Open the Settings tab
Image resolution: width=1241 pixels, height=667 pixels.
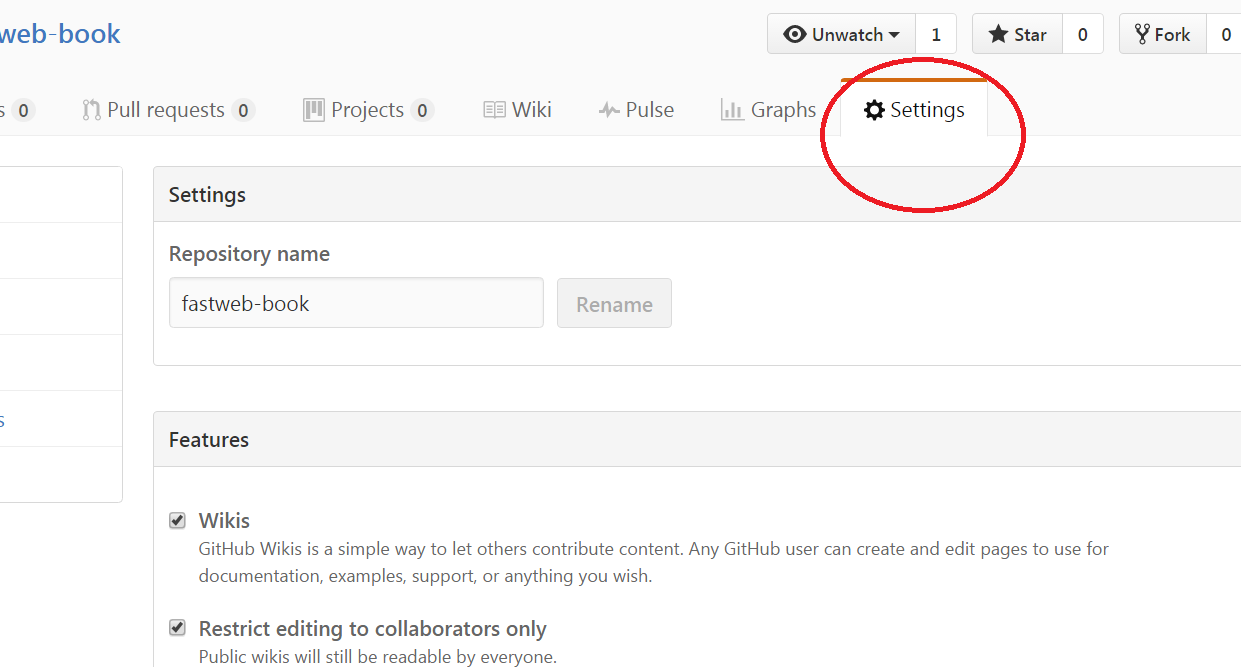[914, 110]
